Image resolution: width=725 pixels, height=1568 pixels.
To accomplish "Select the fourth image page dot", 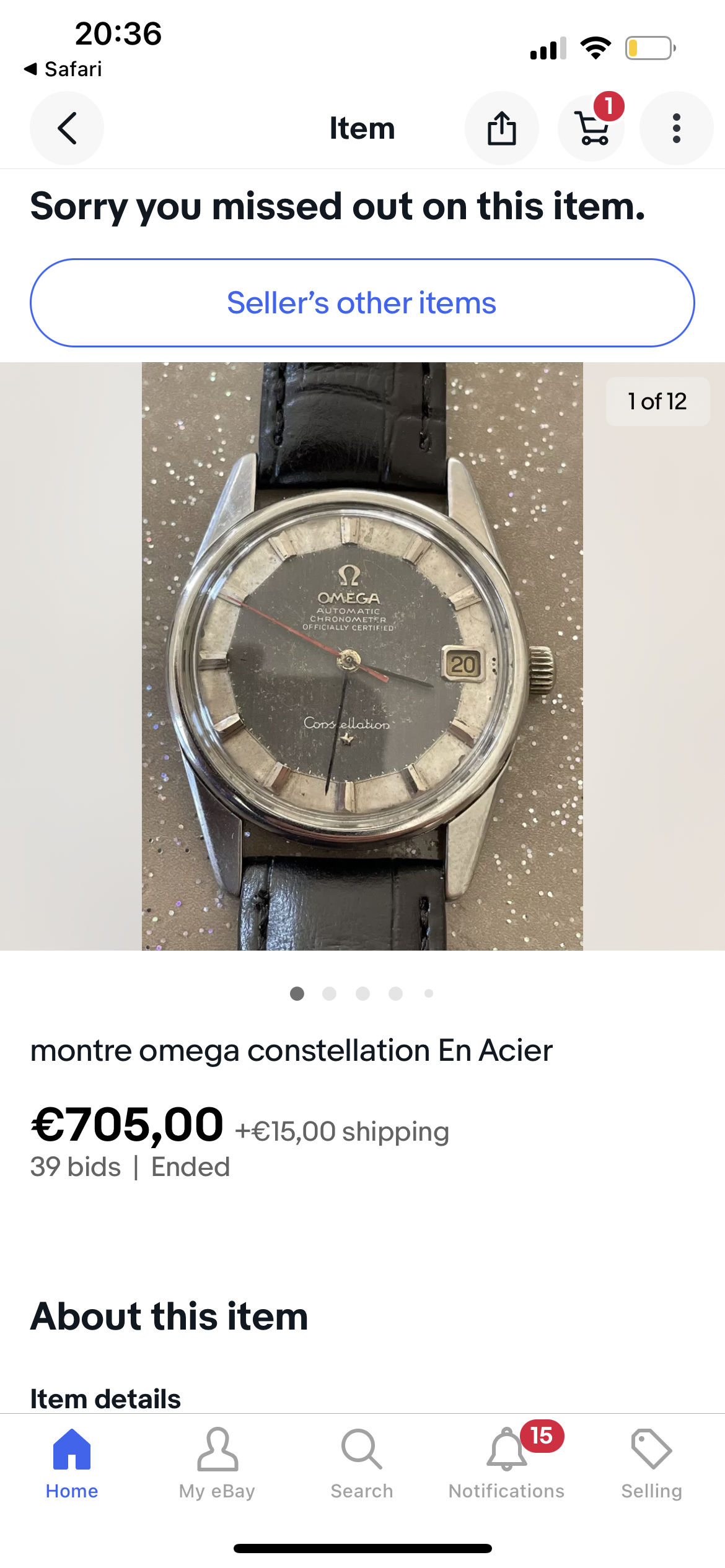I will (395, 993).
